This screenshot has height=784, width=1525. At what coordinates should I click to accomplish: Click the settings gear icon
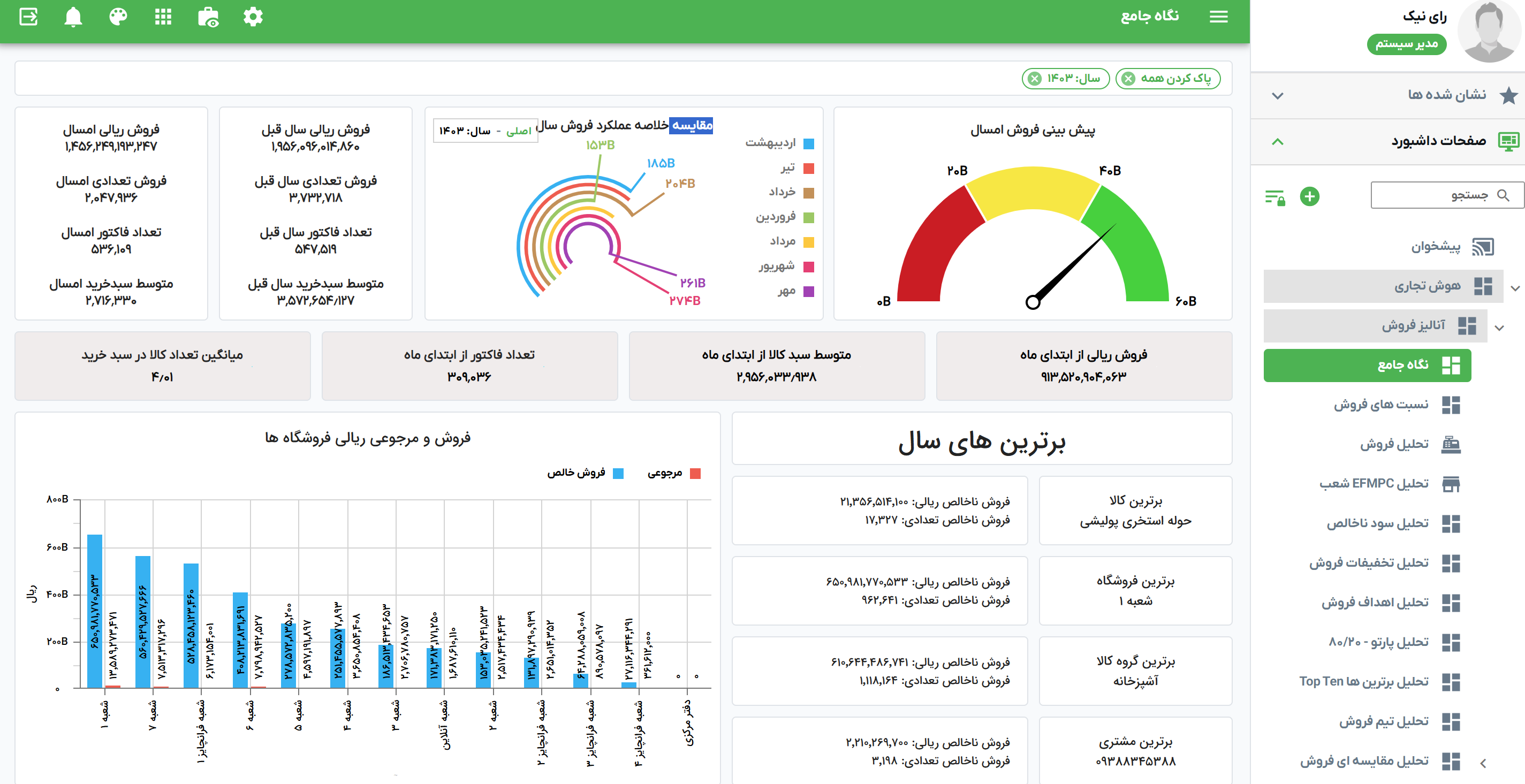pos(253,17)
